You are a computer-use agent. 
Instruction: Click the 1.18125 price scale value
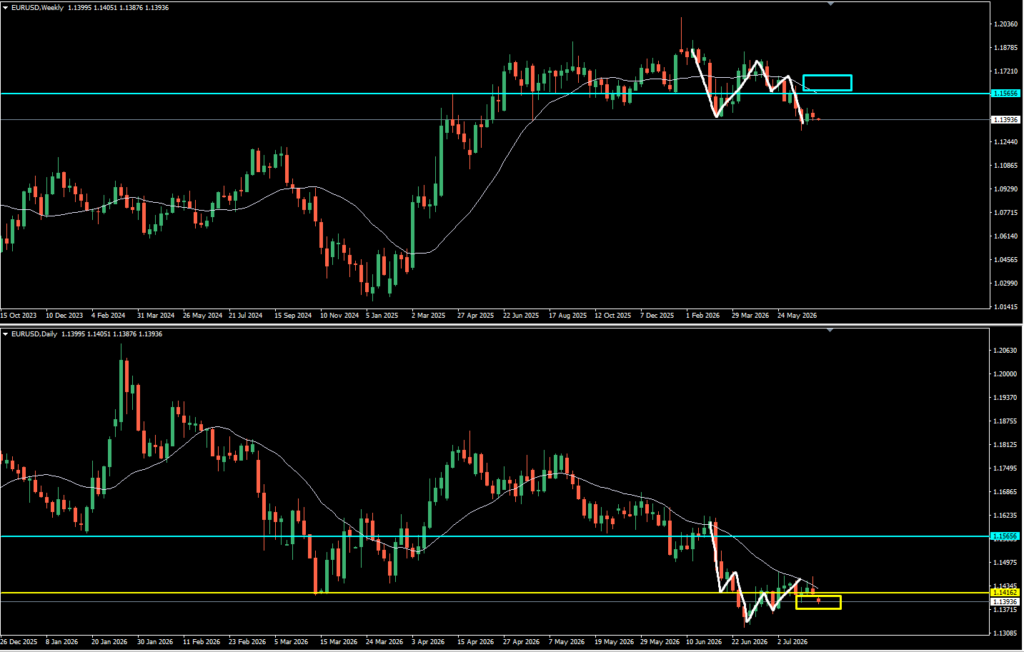[x=1006, y=444]
